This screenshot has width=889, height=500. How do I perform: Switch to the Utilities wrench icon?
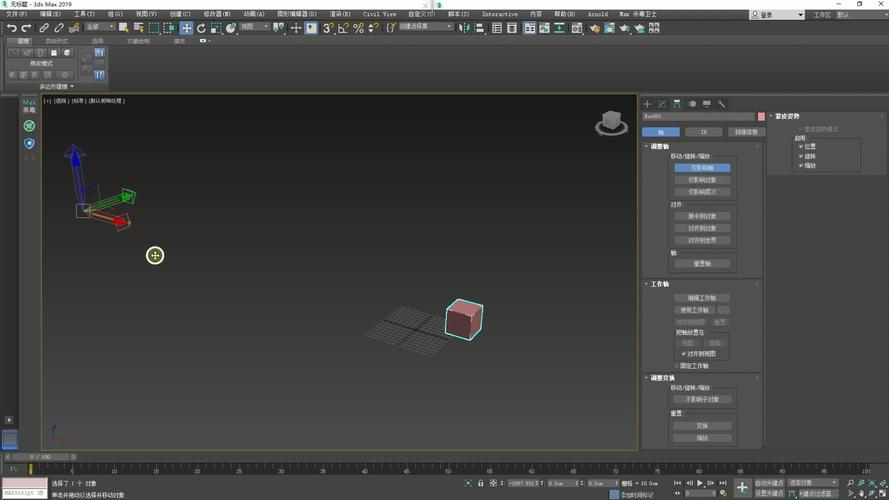click(722, 104)
